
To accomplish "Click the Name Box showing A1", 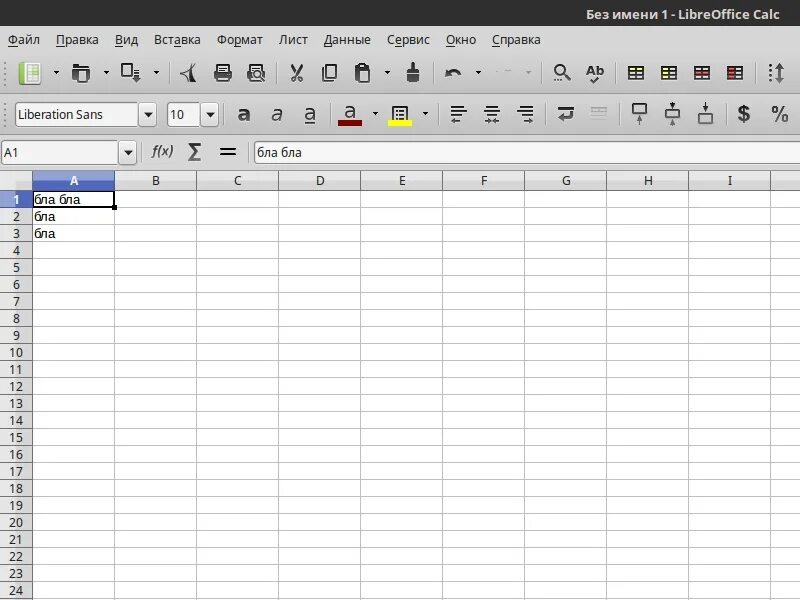I will pyautogui.click(x=60, y=153).
